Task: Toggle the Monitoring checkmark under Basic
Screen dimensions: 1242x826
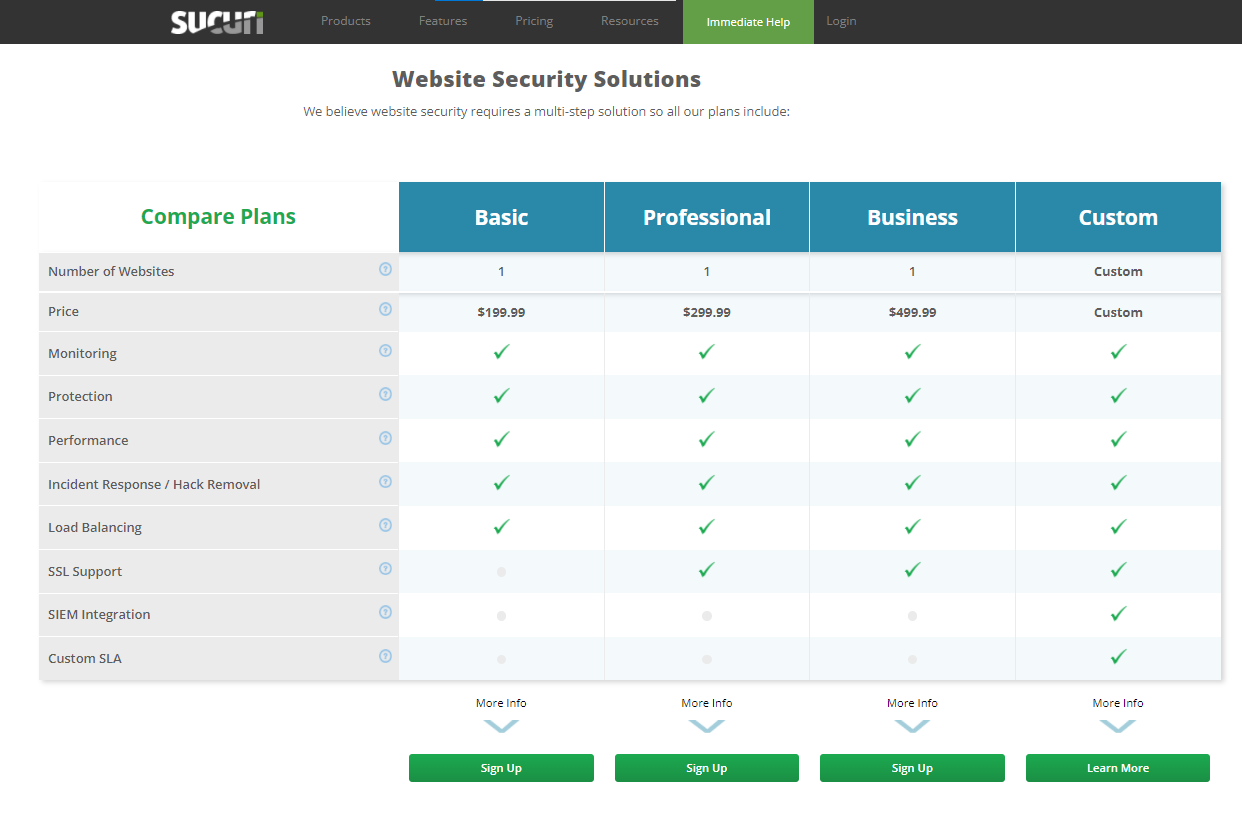Action: [x=501, y=352]
